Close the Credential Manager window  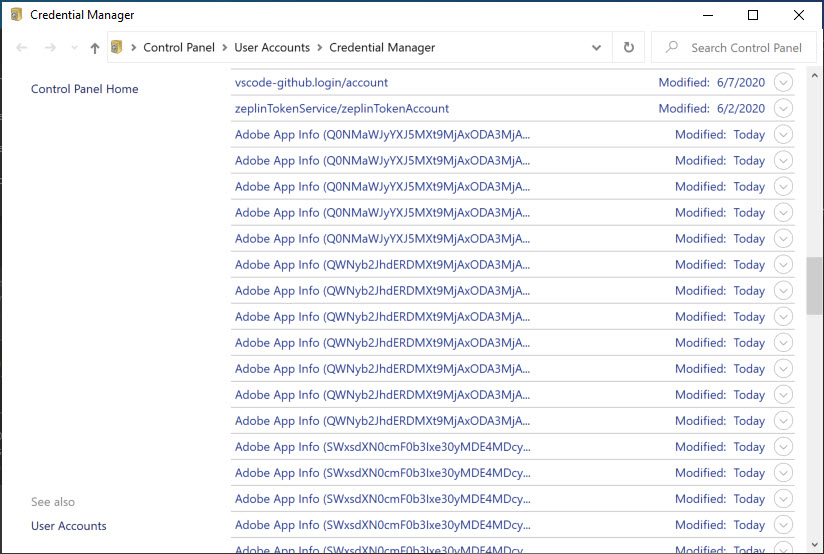[799, 15]
